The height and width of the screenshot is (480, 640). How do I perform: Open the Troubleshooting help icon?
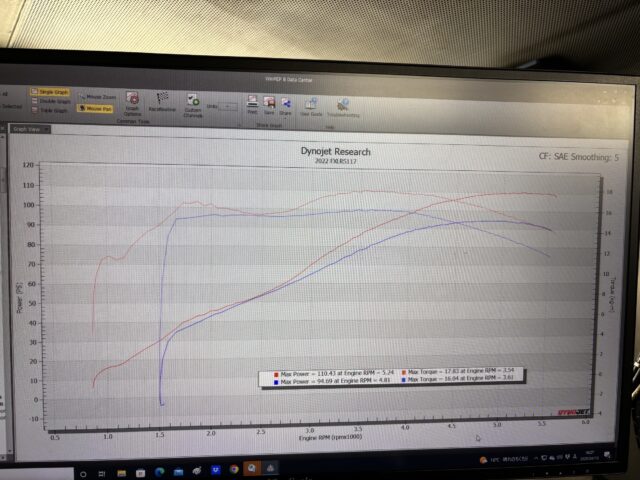pyautogui.click(x=343, y=106)
